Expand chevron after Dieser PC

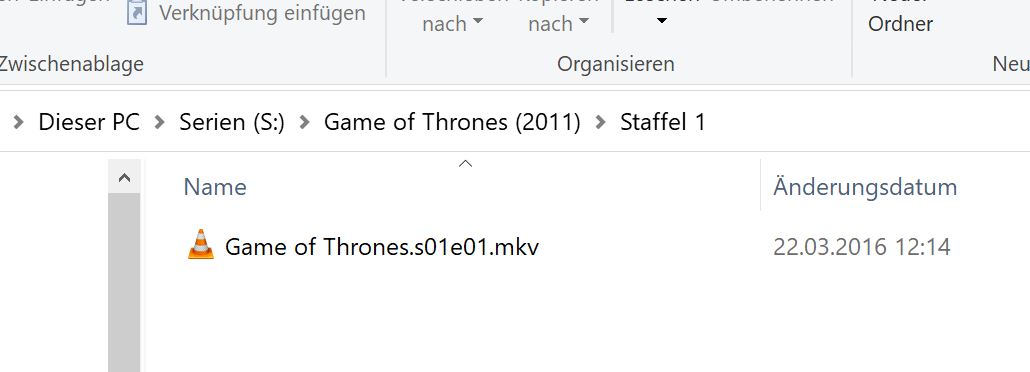click(159, 122)
